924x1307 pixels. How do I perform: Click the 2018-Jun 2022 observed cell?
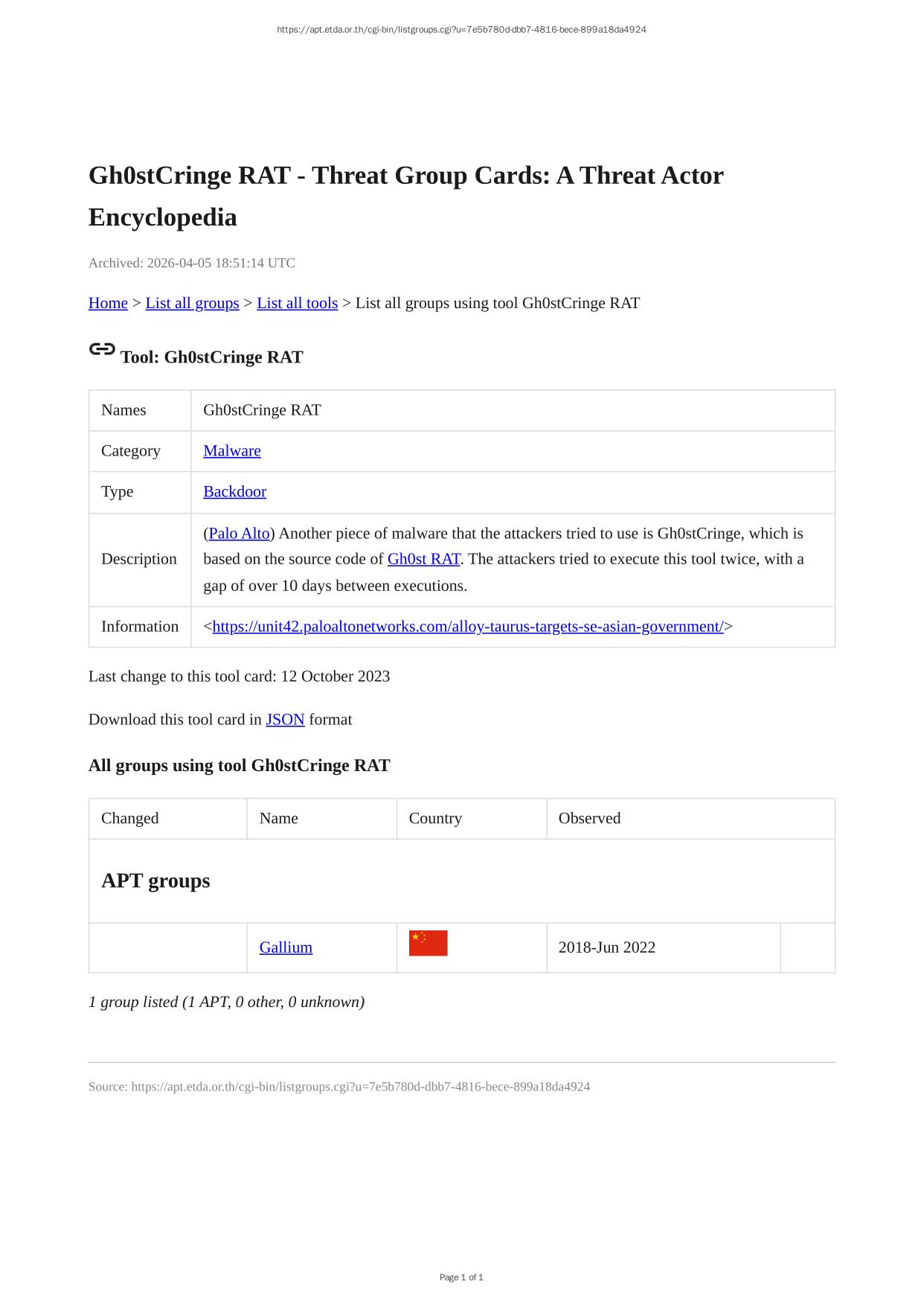point(606,948)
